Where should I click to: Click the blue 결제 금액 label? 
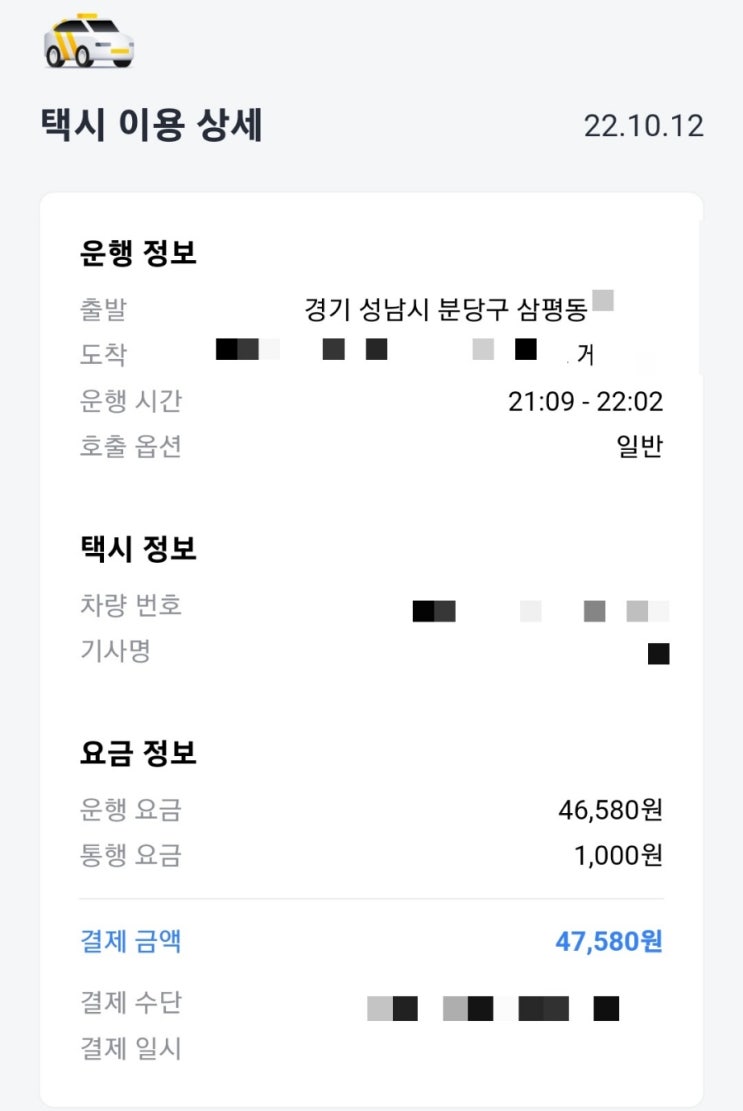coord(130,941)
